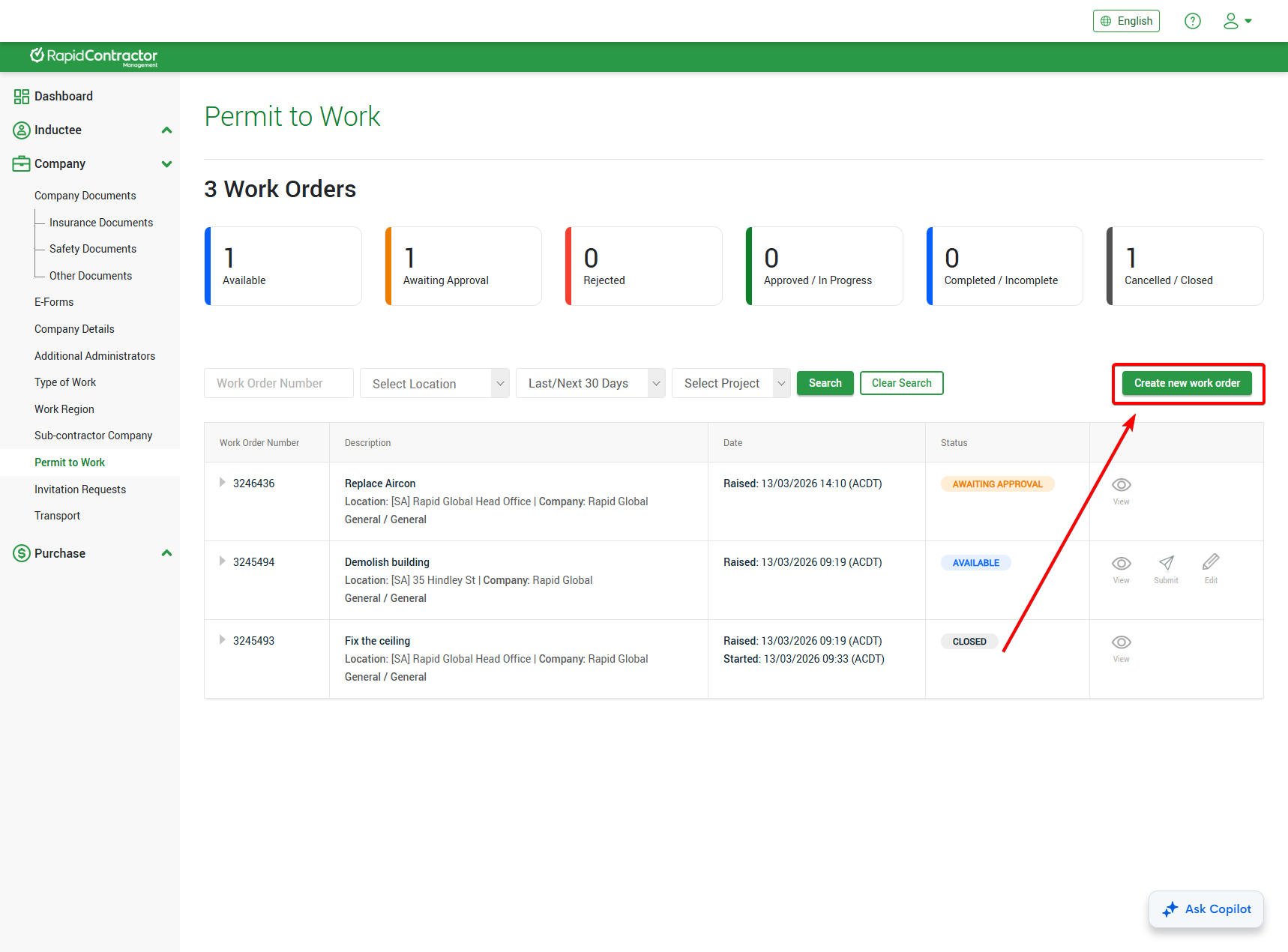Click the help question mark icon
The width and height of the screenshot is (1288, 952).
1192,21
